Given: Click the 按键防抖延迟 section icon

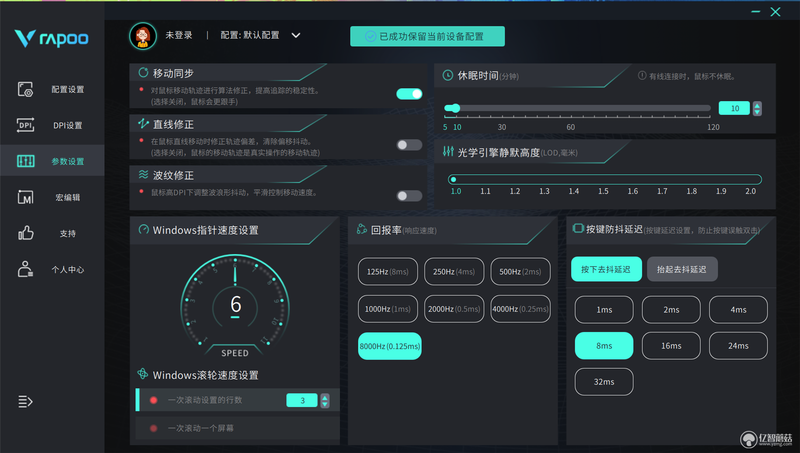Looking at the screenshot, I should [x=578, y=229].
